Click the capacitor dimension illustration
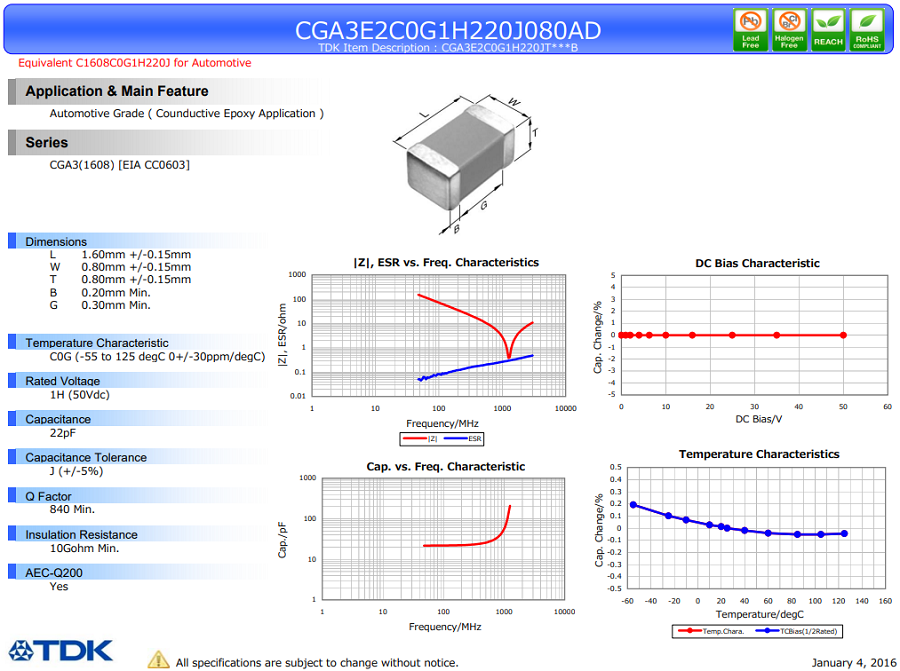 pyautogui.click(x=466, y=164)
